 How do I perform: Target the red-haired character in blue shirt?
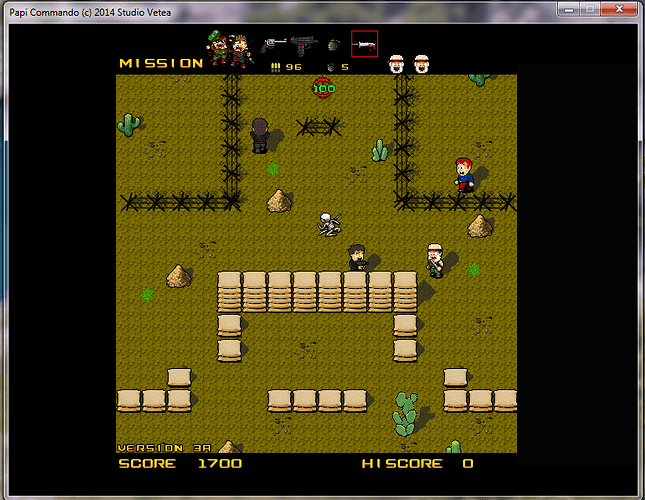pos(463,174)
